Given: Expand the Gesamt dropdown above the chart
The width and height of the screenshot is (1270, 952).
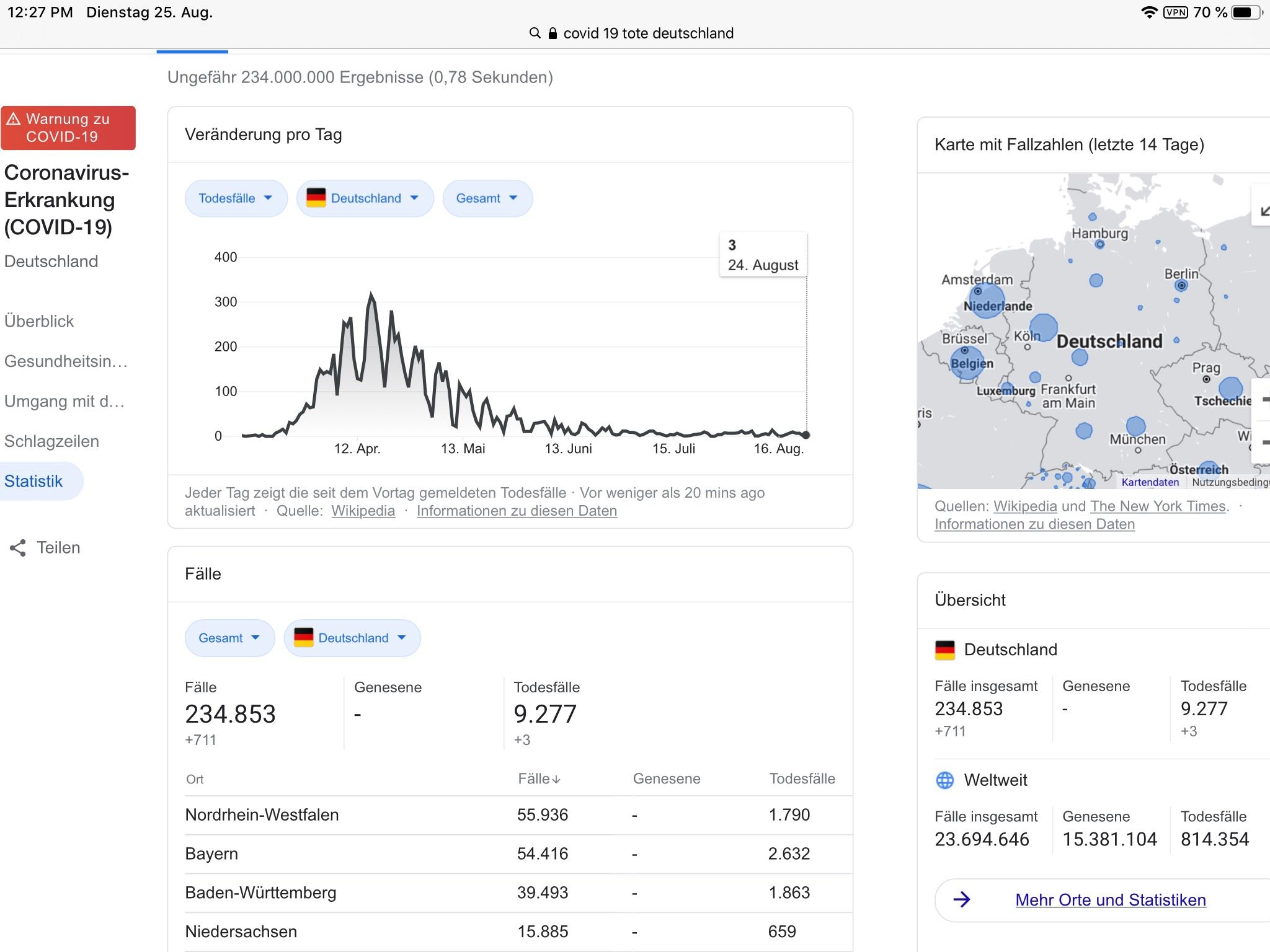Looking at the screenshot, I should (487, 198).
